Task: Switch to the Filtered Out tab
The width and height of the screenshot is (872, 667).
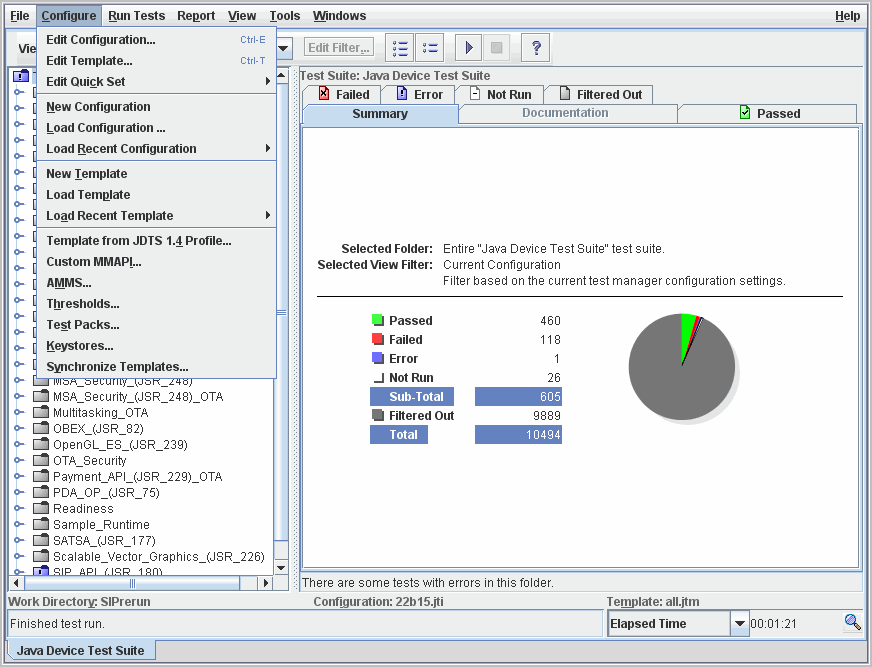Action: pos(599,95)
